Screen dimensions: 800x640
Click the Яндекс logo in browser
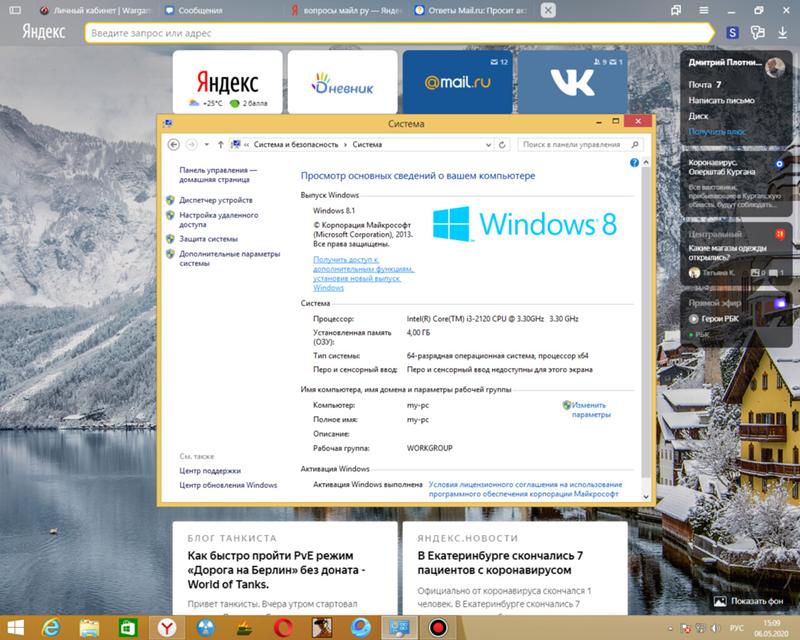44,33
